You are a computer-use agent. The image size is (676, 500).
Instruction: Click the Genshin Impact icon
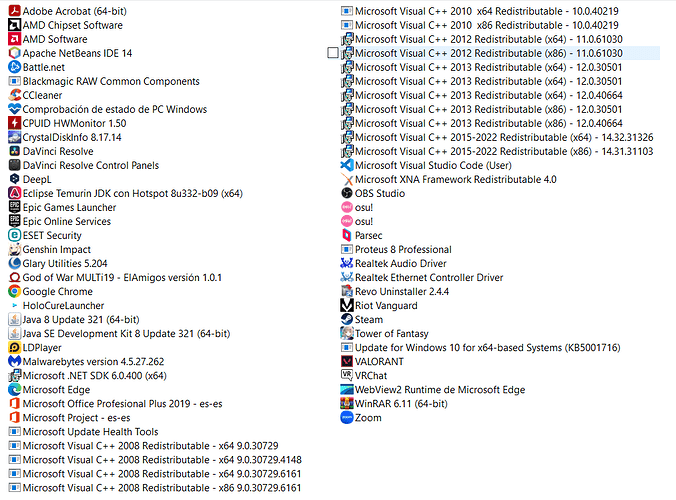click(x=14, y=249)
